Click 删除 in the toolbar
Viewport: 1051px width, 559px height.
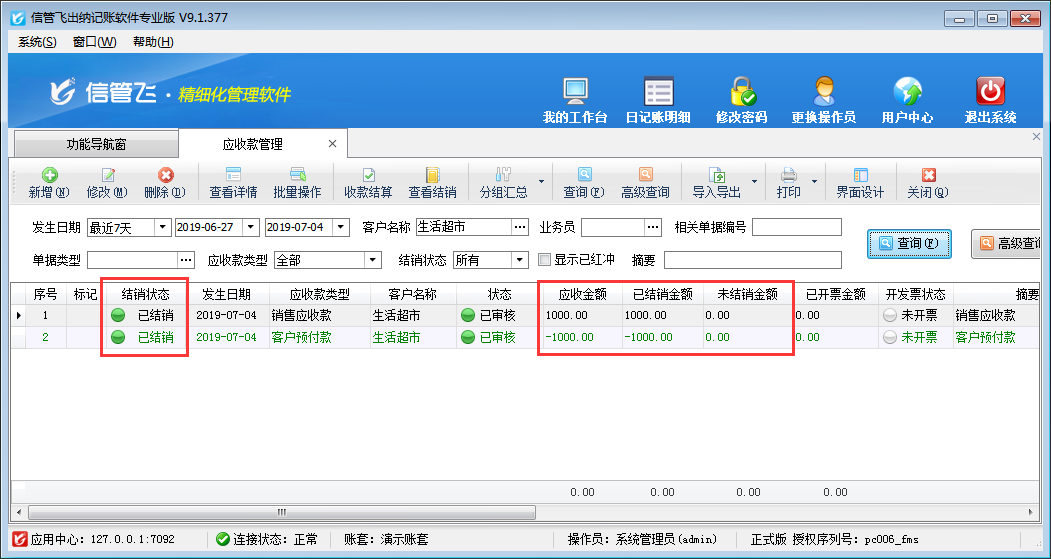[x=165, y=183]
